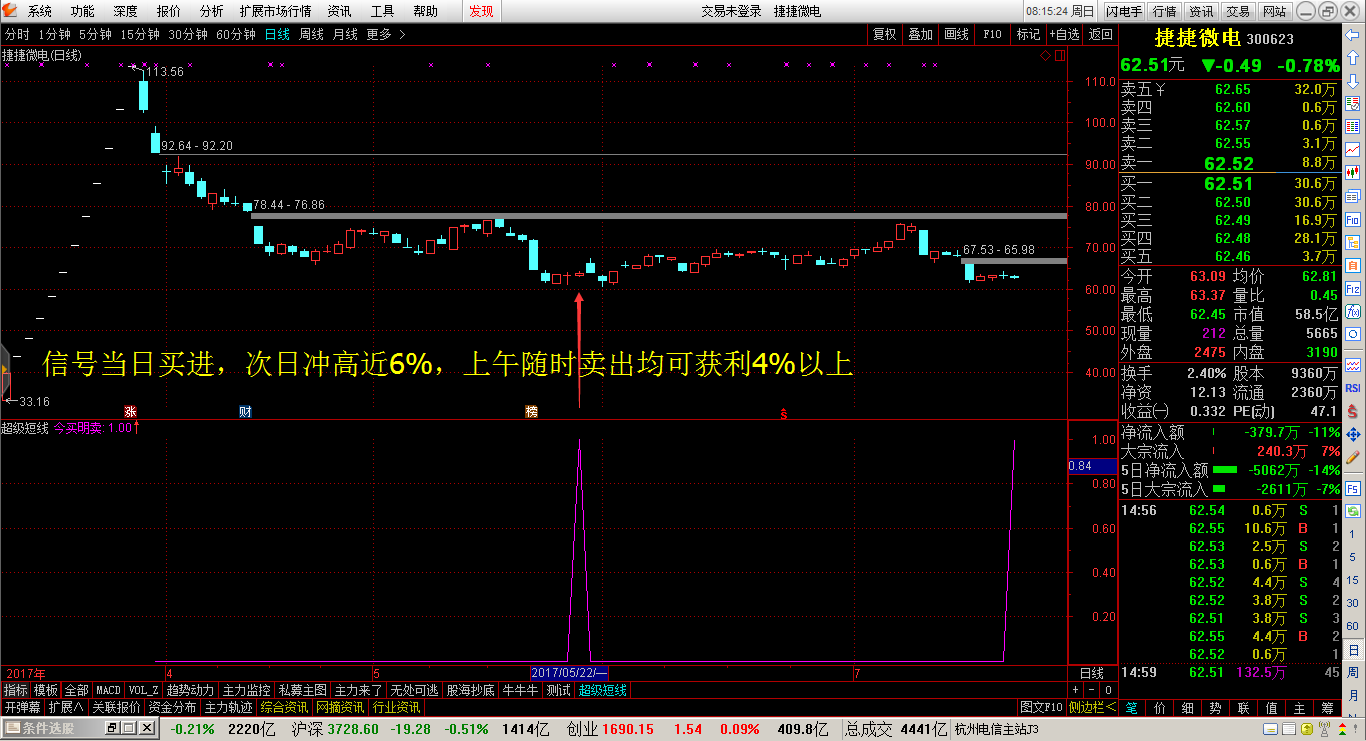Click the 图文F10 button
This screenshot has width=1366, height=741.
(x=1041, y=707)
